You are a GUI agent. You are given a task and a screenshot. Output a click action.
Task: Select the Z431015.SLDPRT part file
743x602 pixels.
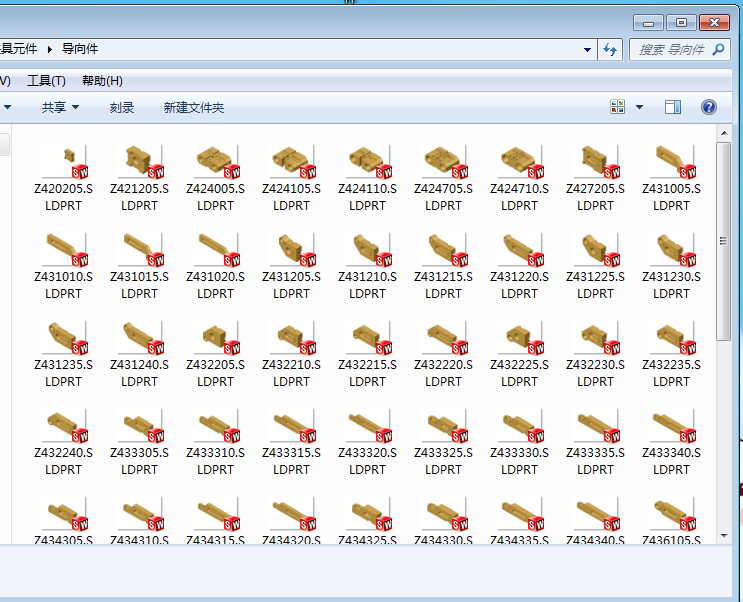(x=139, y=266)
